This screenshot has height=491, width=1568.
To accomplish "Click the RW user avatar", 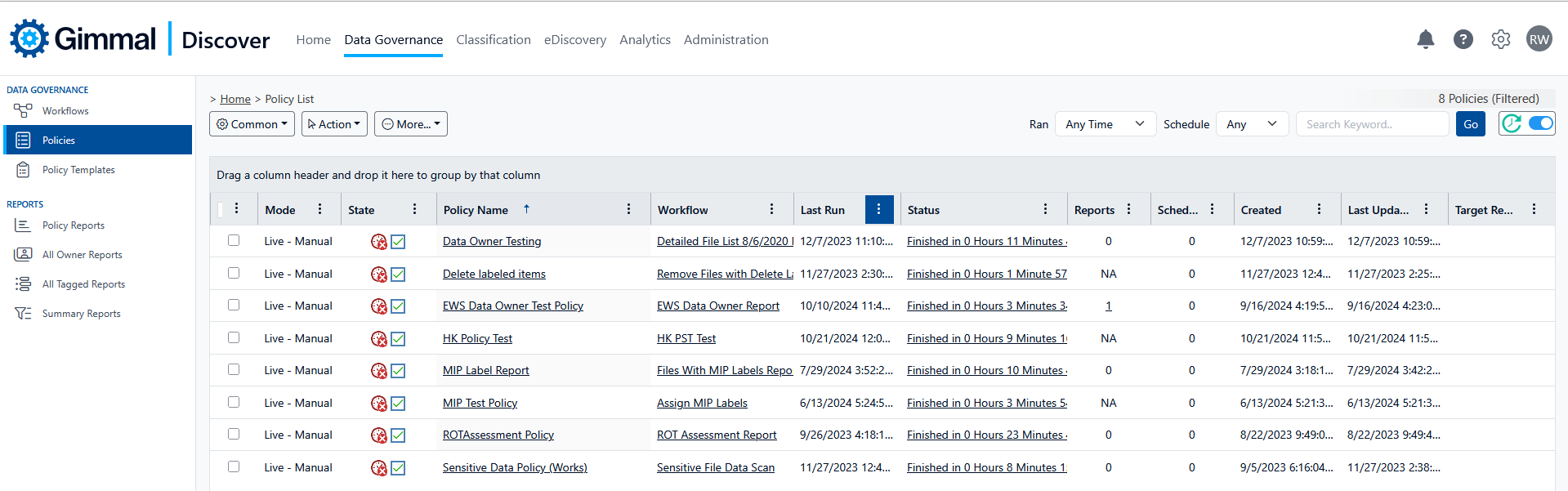I will coord(1539,39).
